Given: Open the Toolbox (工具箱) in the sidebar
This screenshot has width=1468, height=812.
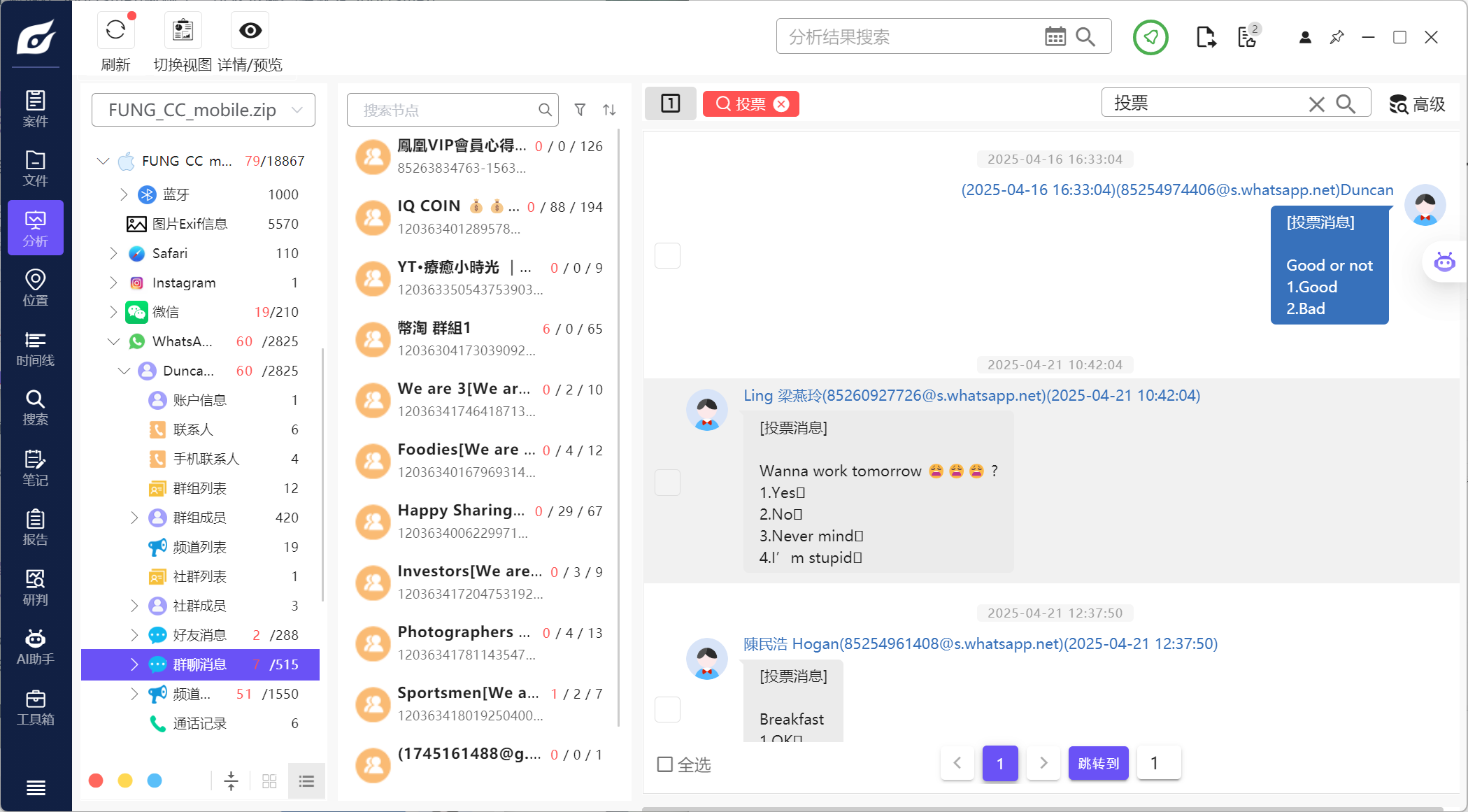Looking at the screenshot, I should (x=35, y=707).
